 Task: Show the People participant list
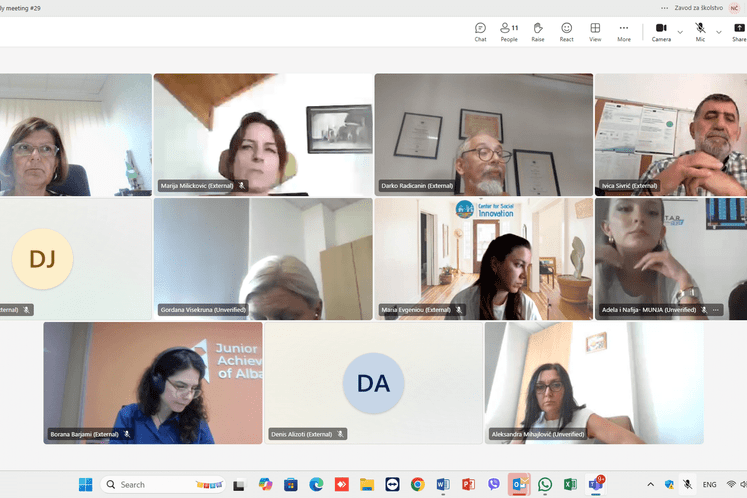pos(509,32)
